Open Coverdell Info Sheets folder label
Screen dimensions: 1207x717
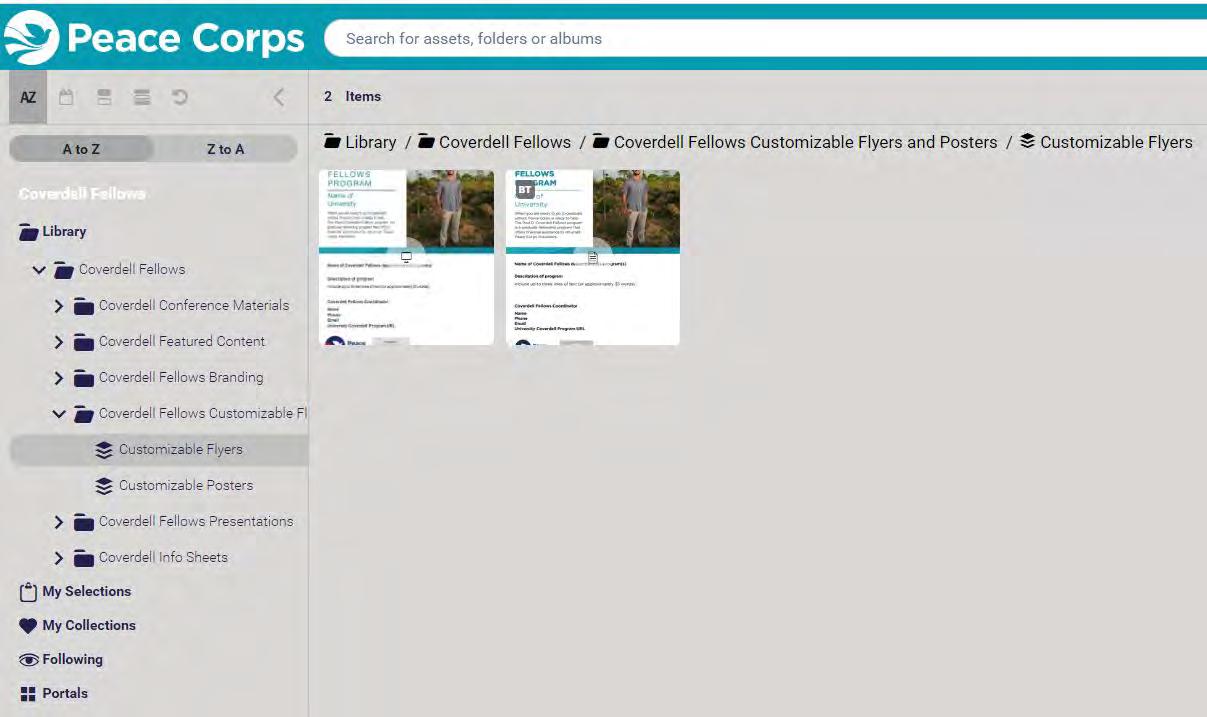(163, 558)
